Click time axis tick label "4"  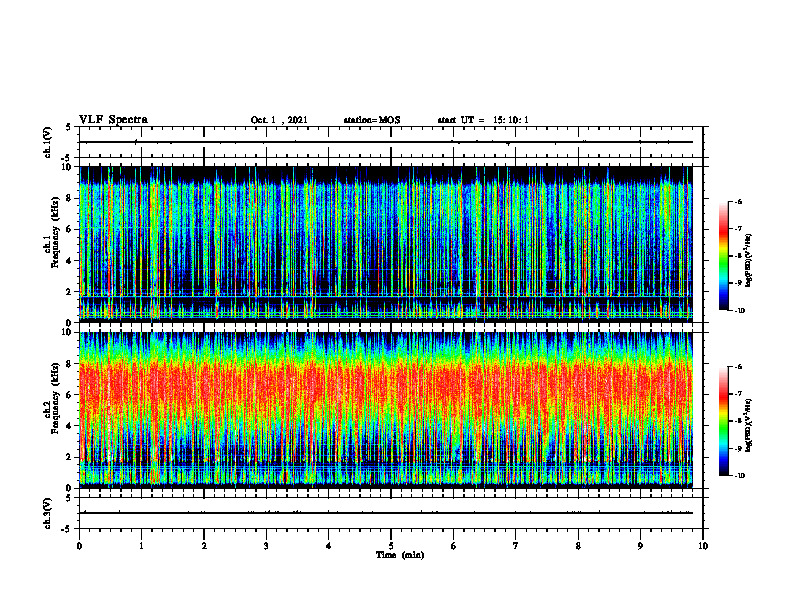[x=329, y=546]
